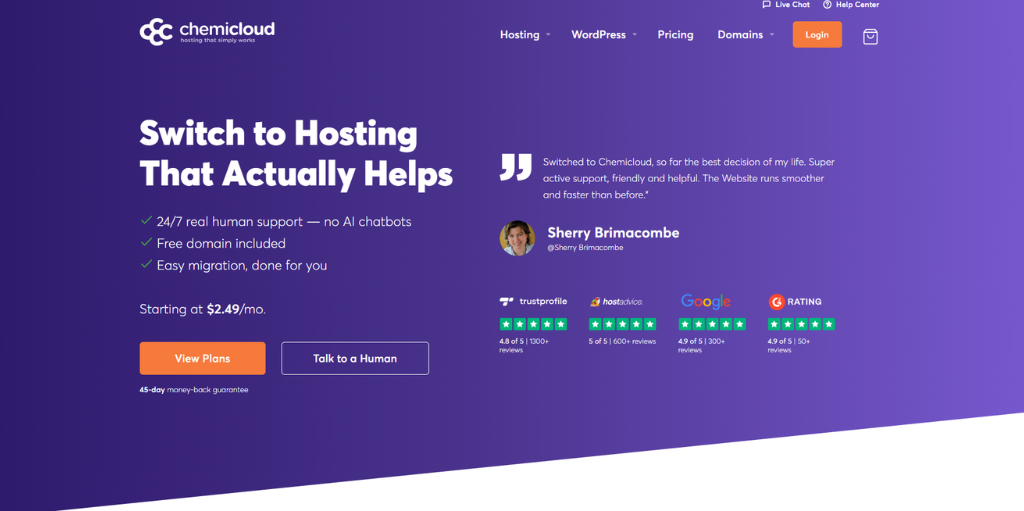Click the Live Chat speech bubble icon
Image resolution: width=1024 pixels, height=511 pixels.
pyautogui.click(x=767, y=5)
